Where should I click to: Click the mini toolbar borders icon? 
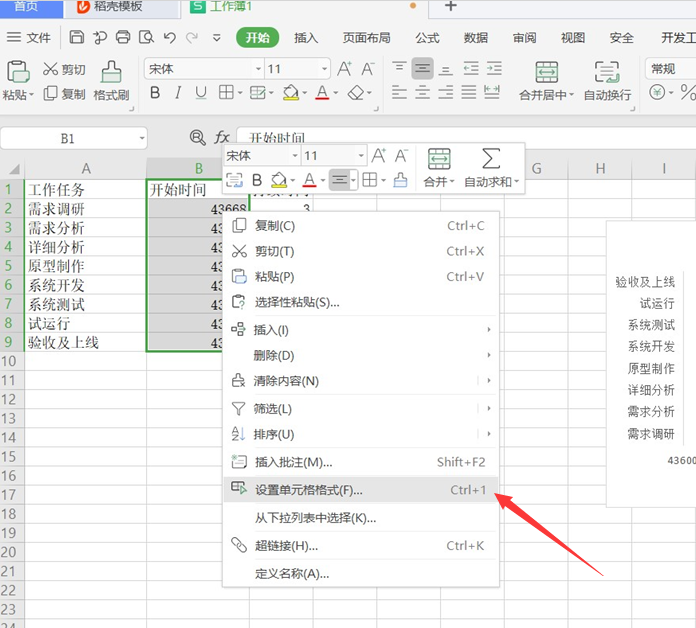pyautogui.click(x=370, y=180)
